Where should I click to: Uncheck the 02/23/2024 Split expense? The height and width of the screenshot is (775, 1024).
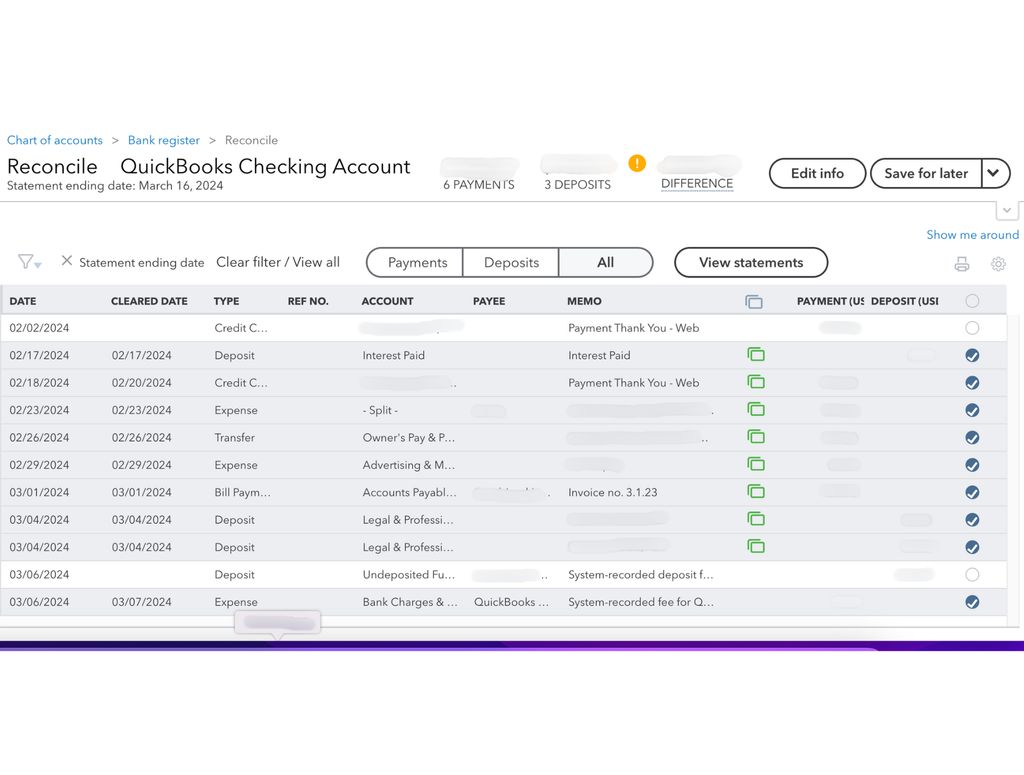coord(972,410)
